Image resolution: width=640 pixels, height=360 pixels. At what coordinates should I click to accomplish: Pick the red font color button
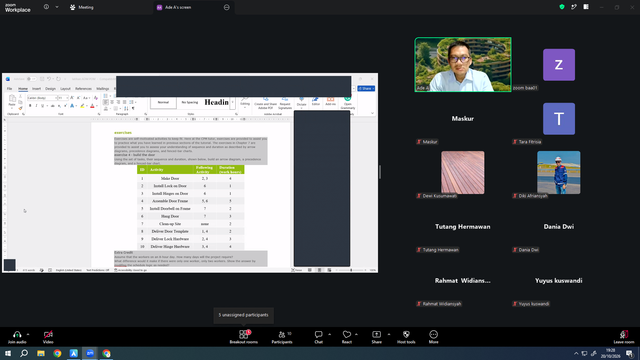(92, 106)
